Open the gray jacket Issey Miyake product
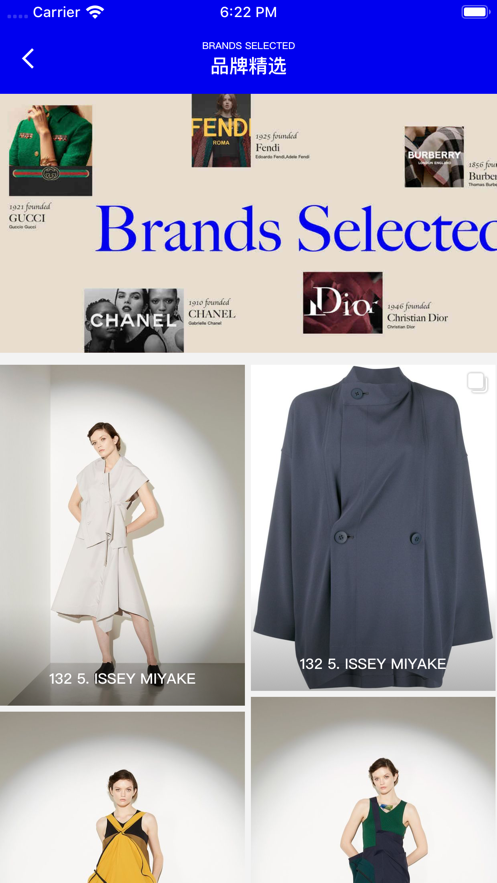Screen dimensions: 497x883 [373, 528]
